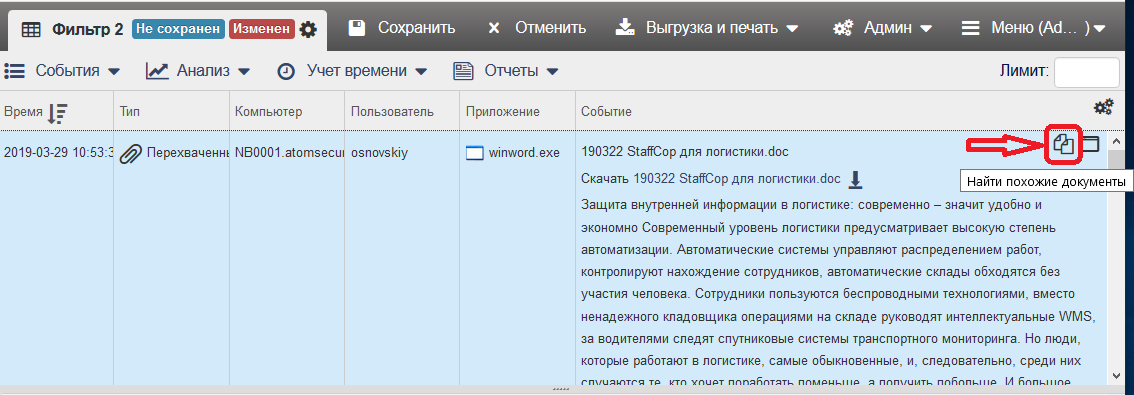Open the Меню (Ad...) dropdown
Viewport: 1134px width, 395px height.
1034,28
